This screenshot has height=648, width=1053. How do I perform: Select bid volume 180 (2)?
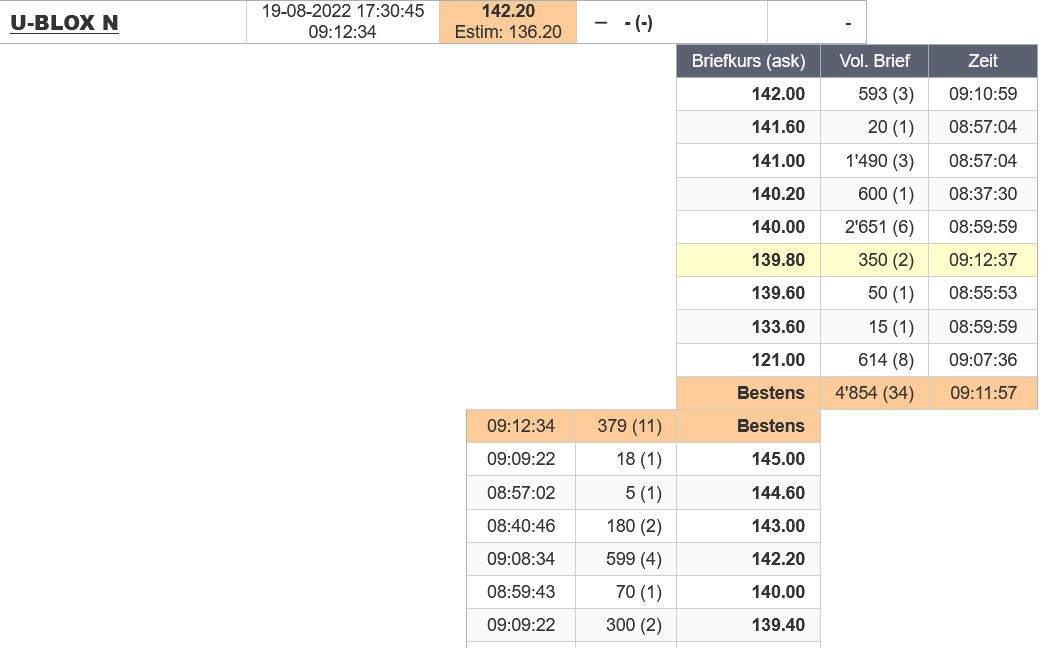click(x=634, y=526)
